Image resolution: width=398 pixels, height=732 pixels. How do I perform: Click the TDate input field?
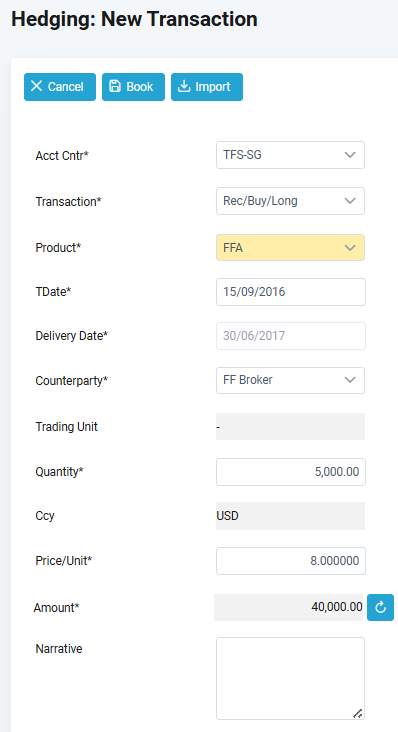(291, 292)
